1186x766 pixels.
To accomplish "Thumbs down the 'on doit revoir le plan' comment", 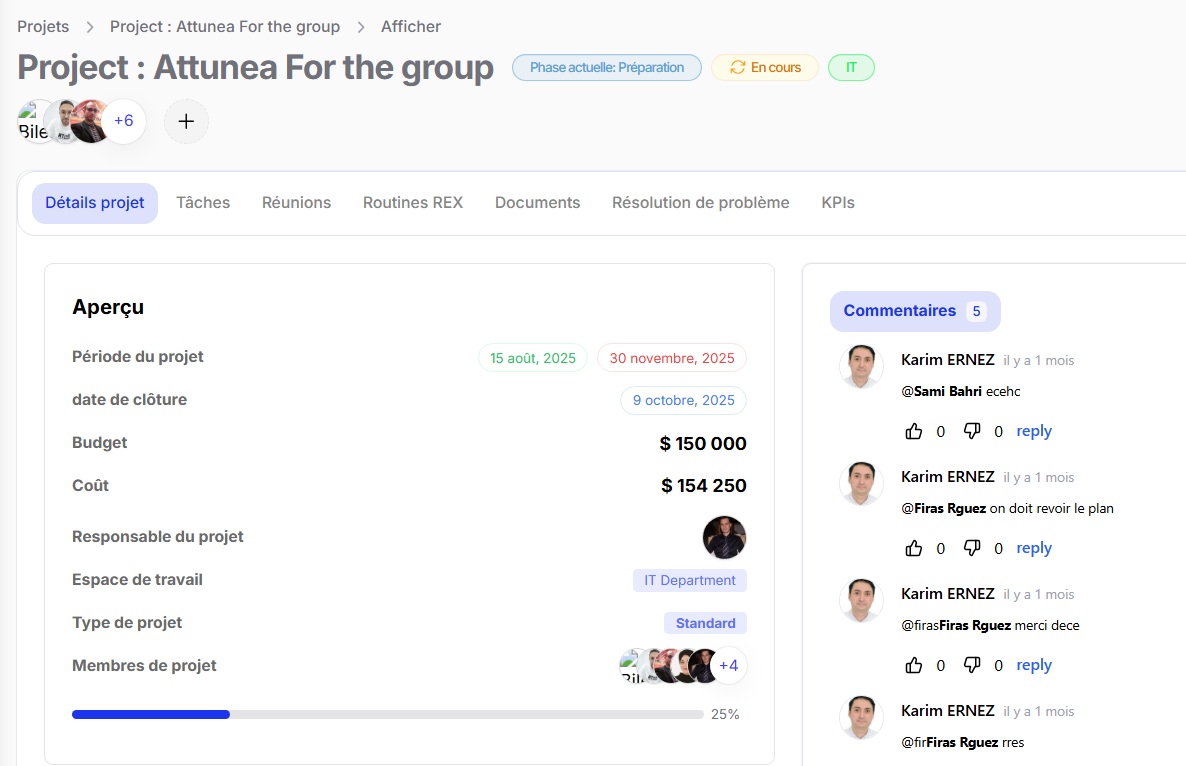I will pos(972,548).
